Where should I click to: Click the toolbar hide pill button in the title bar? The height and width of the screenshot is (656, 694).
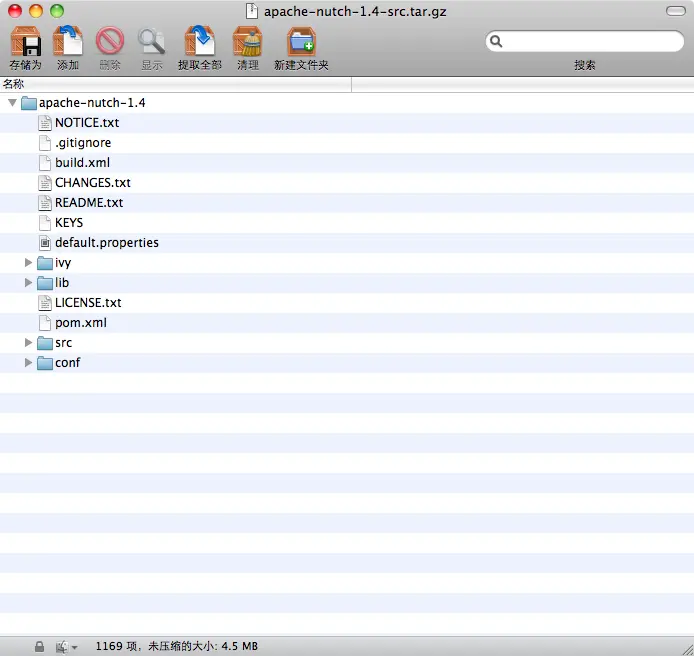pyautogui.click(x=675, y=11)
